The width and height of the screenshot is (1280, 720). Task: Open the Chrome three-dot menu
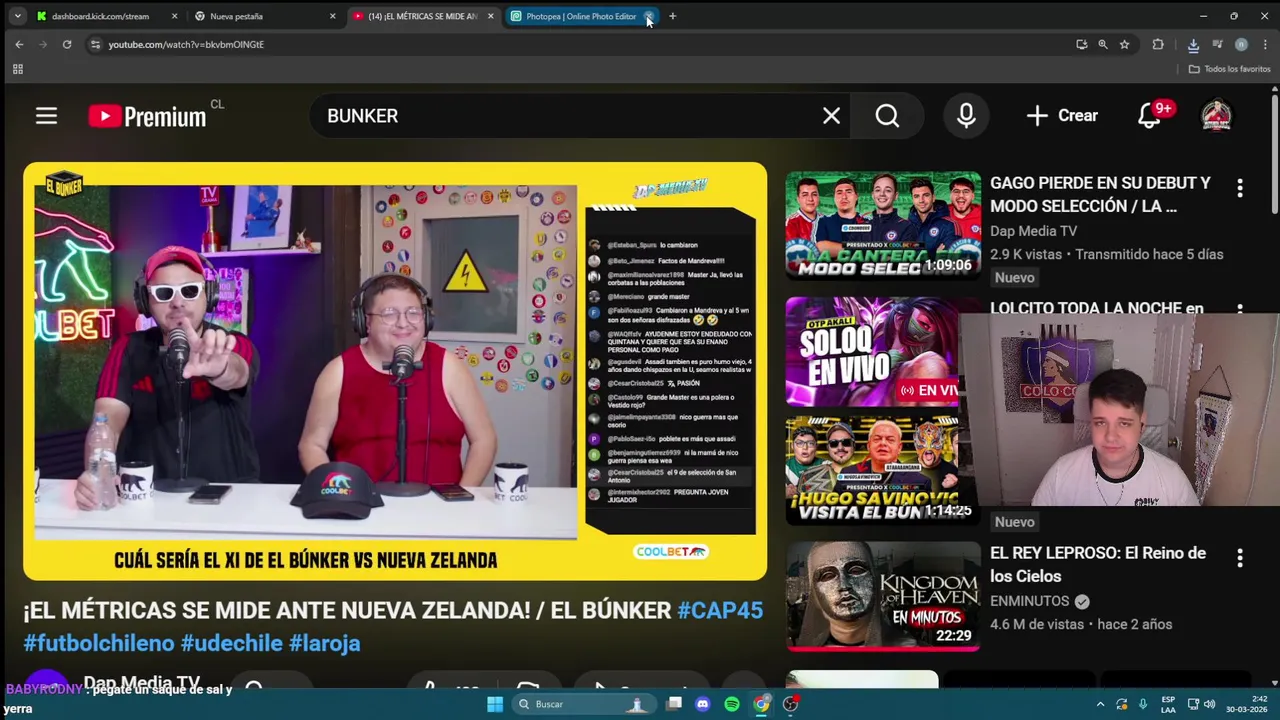coord(1265,44)
